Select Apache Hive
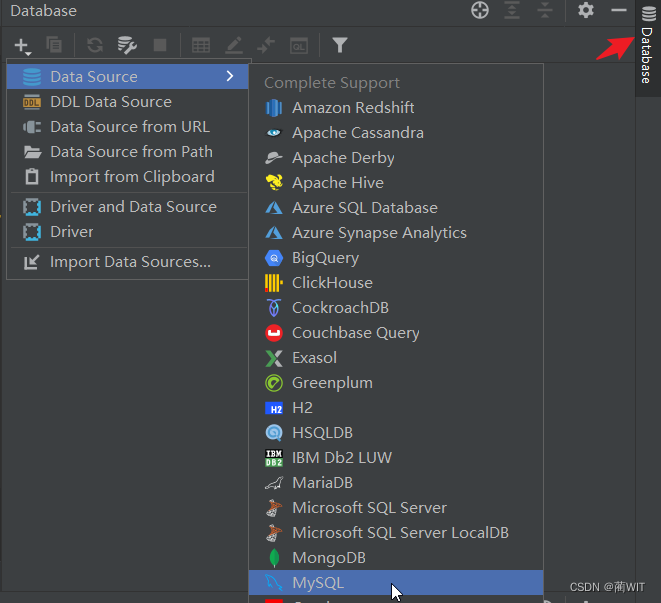This screenshot has height=603, width=661. point(396,183)
